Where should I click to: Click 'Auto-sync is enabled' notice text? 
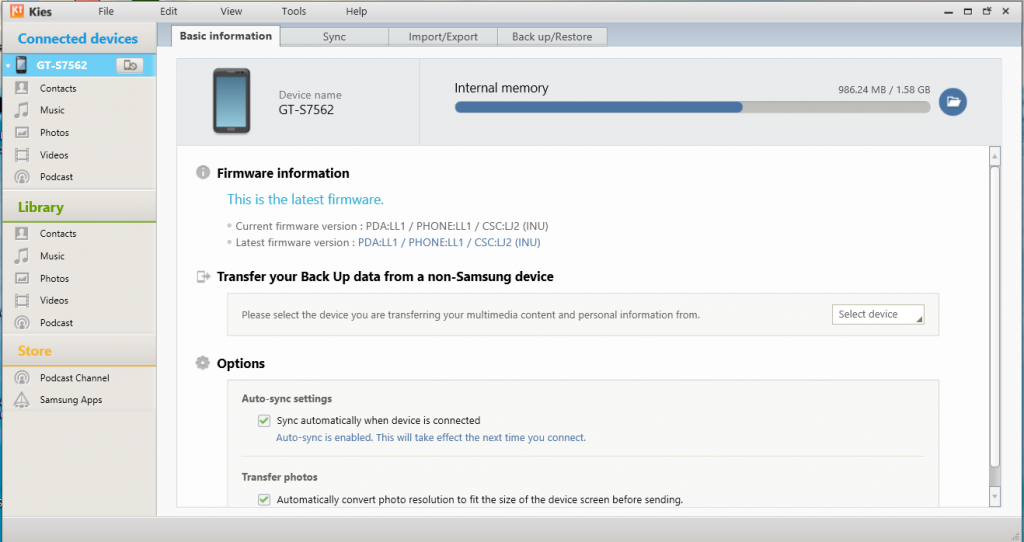coord(430,438)
